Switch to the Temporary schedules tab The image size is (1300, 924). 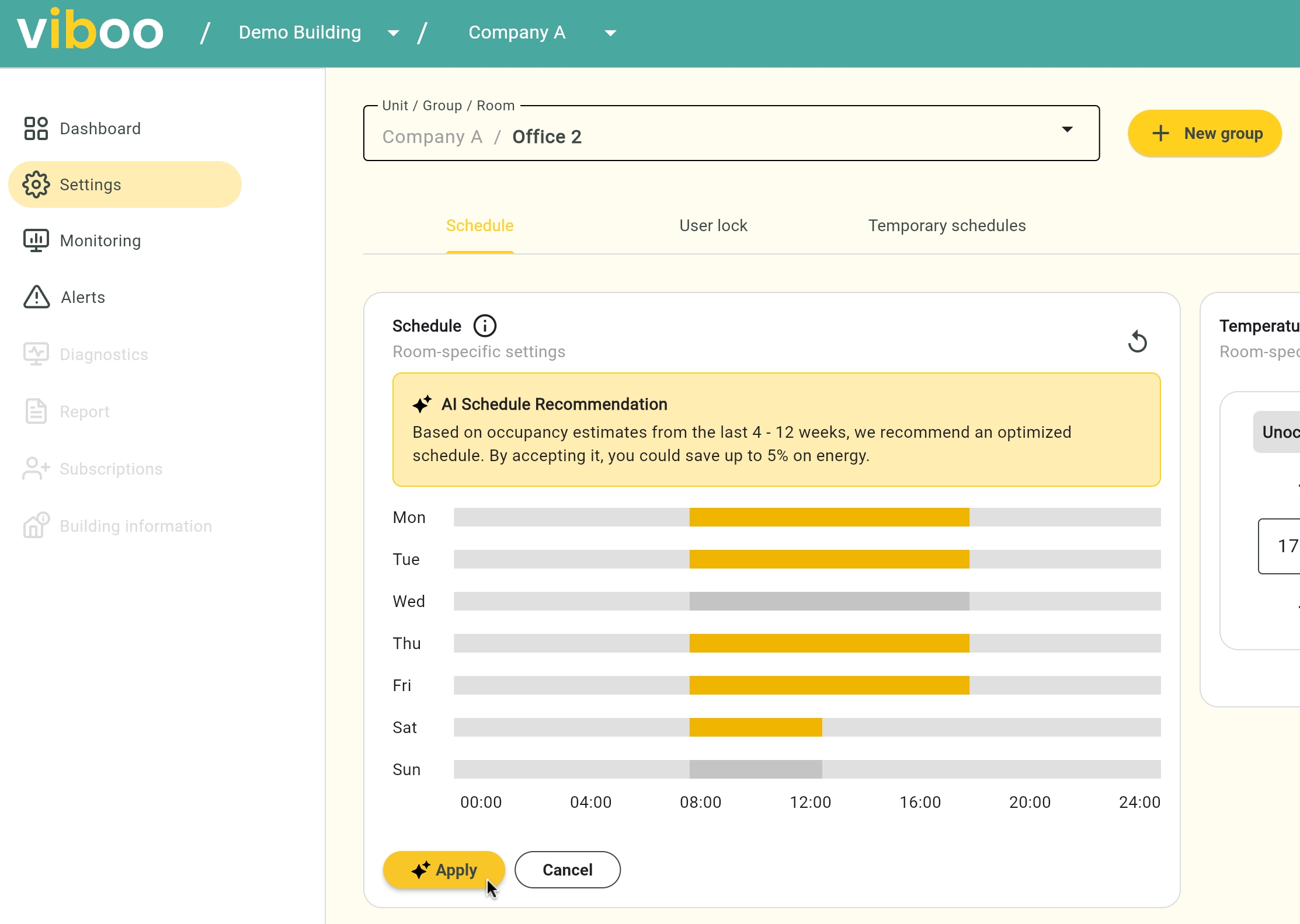point(947,225)
